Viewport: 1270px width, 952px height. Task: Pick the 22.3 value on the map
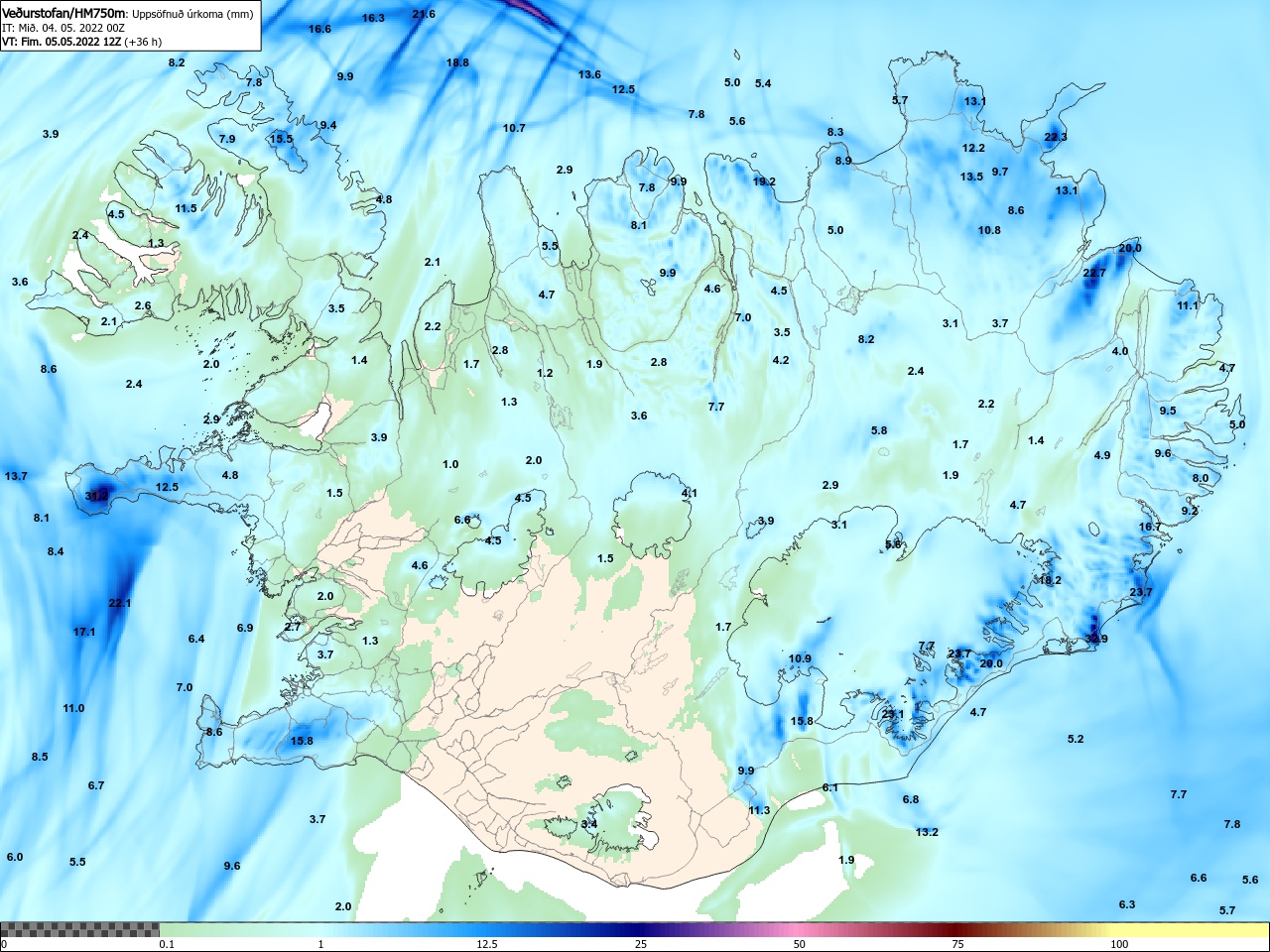pos(1056,137)
